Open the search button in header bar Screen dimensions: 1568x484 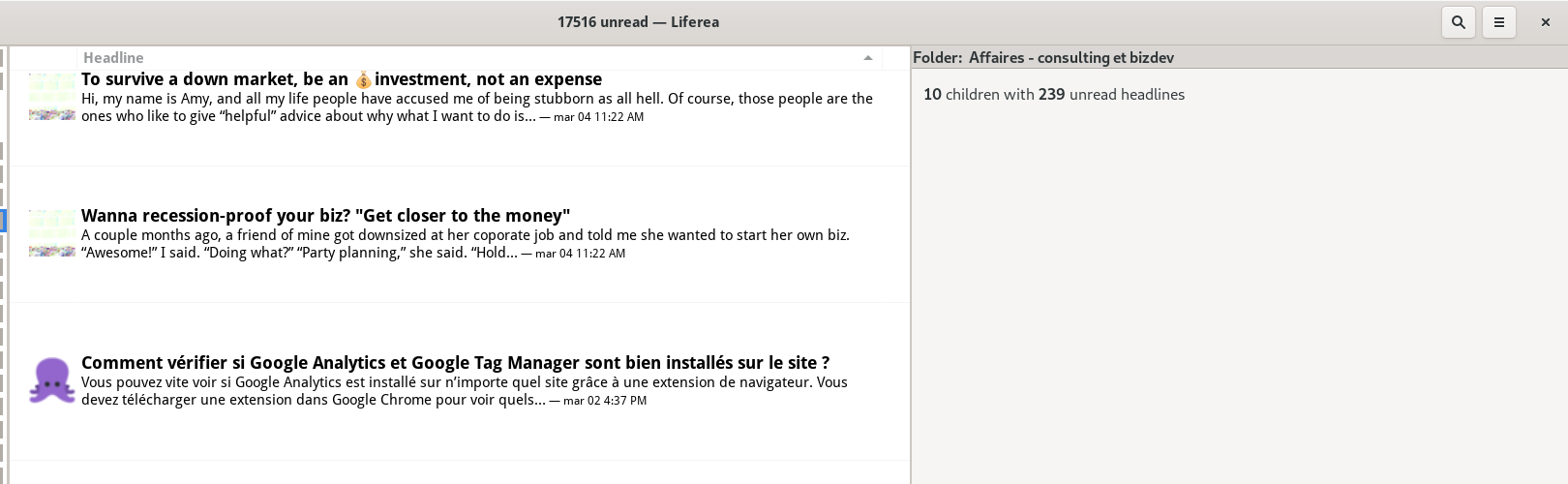1459,22
